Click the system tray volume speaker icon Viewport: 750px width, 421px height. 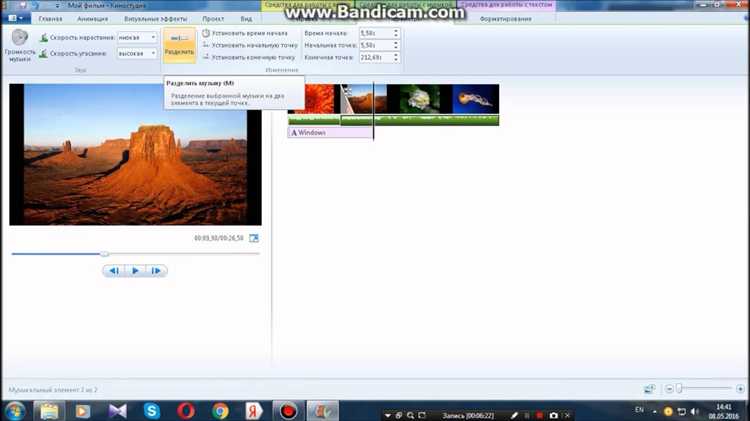pos(695,411)
